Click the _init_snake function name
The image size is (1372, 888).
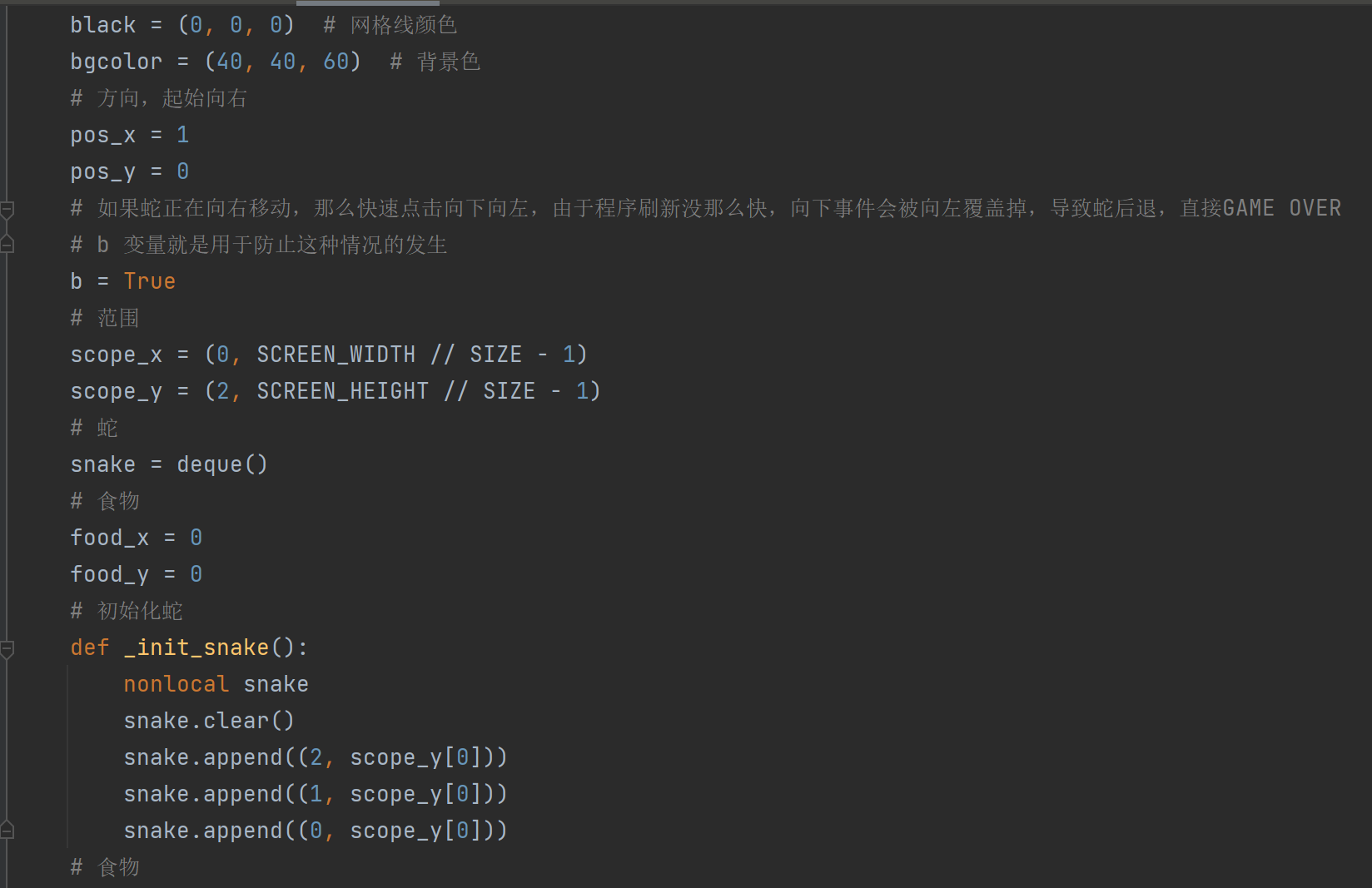(197, 647)
